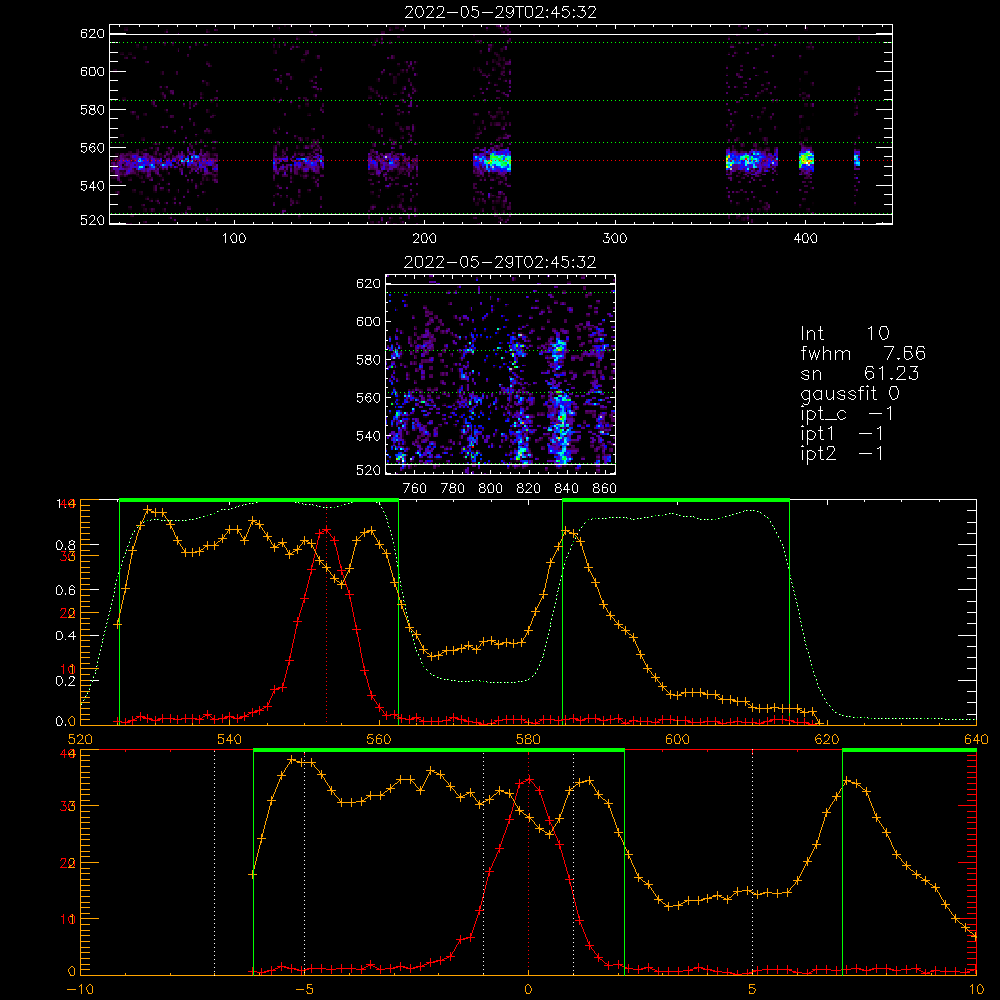Click x-axis tick label '100' on top spectrogram

coord(234,239)
